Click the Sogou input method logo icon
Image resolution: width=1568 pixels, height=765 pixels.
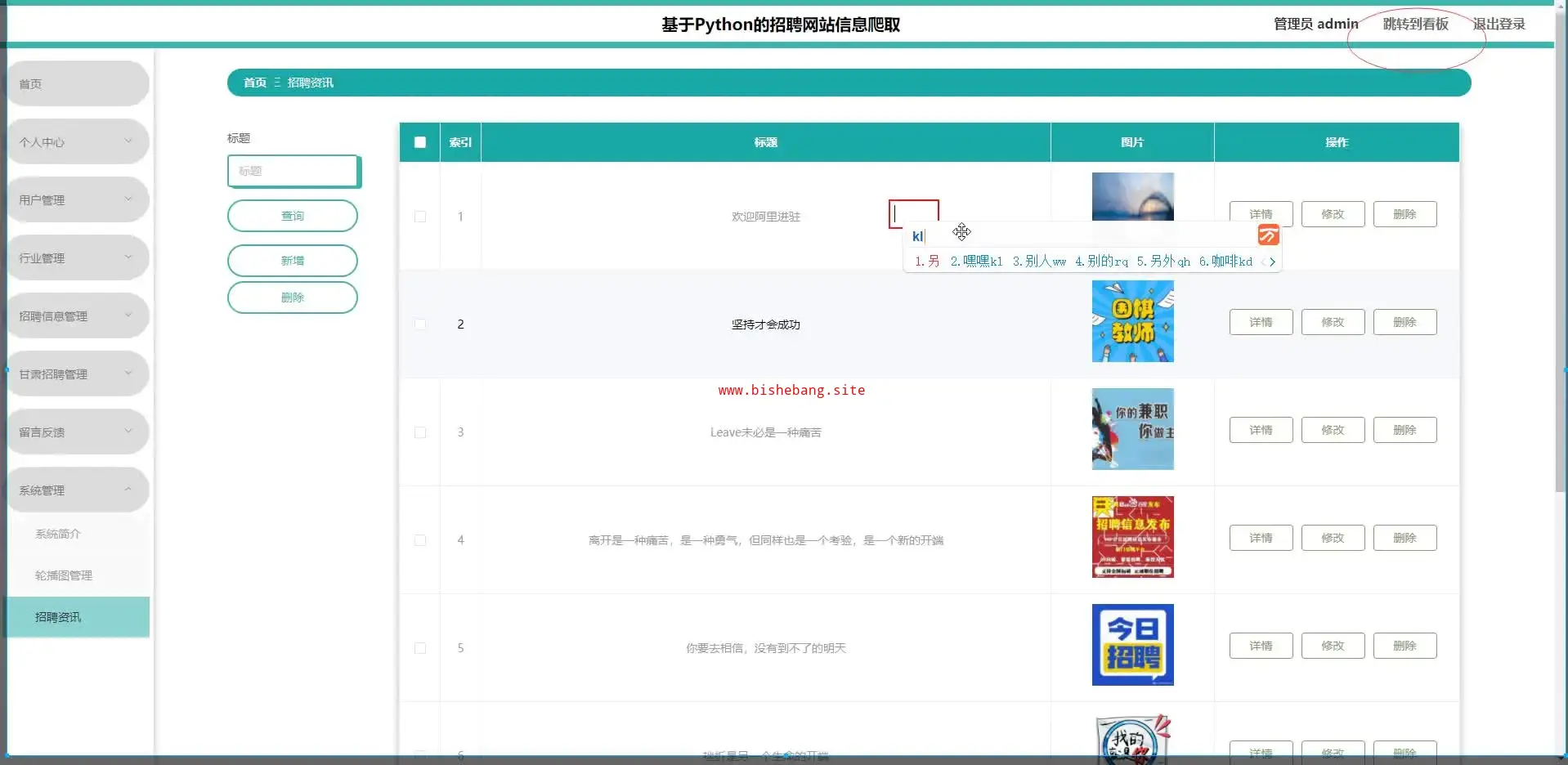[x=1268, y=235]
